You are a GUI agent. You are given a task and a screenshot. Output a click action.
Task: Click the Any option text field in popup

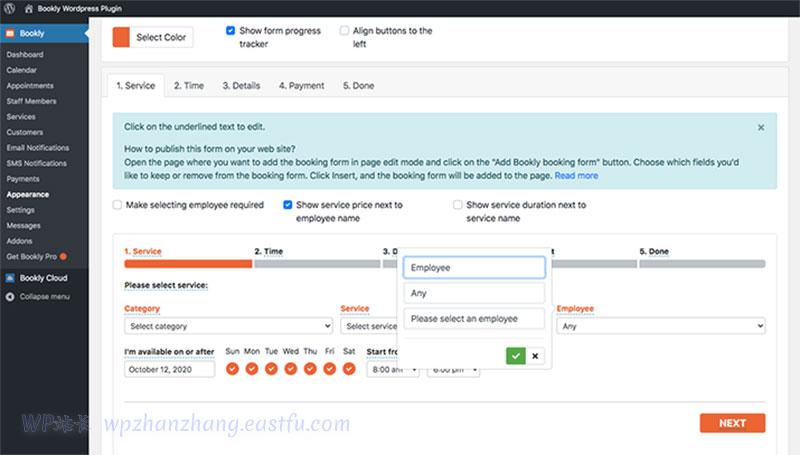pos(474,293)
